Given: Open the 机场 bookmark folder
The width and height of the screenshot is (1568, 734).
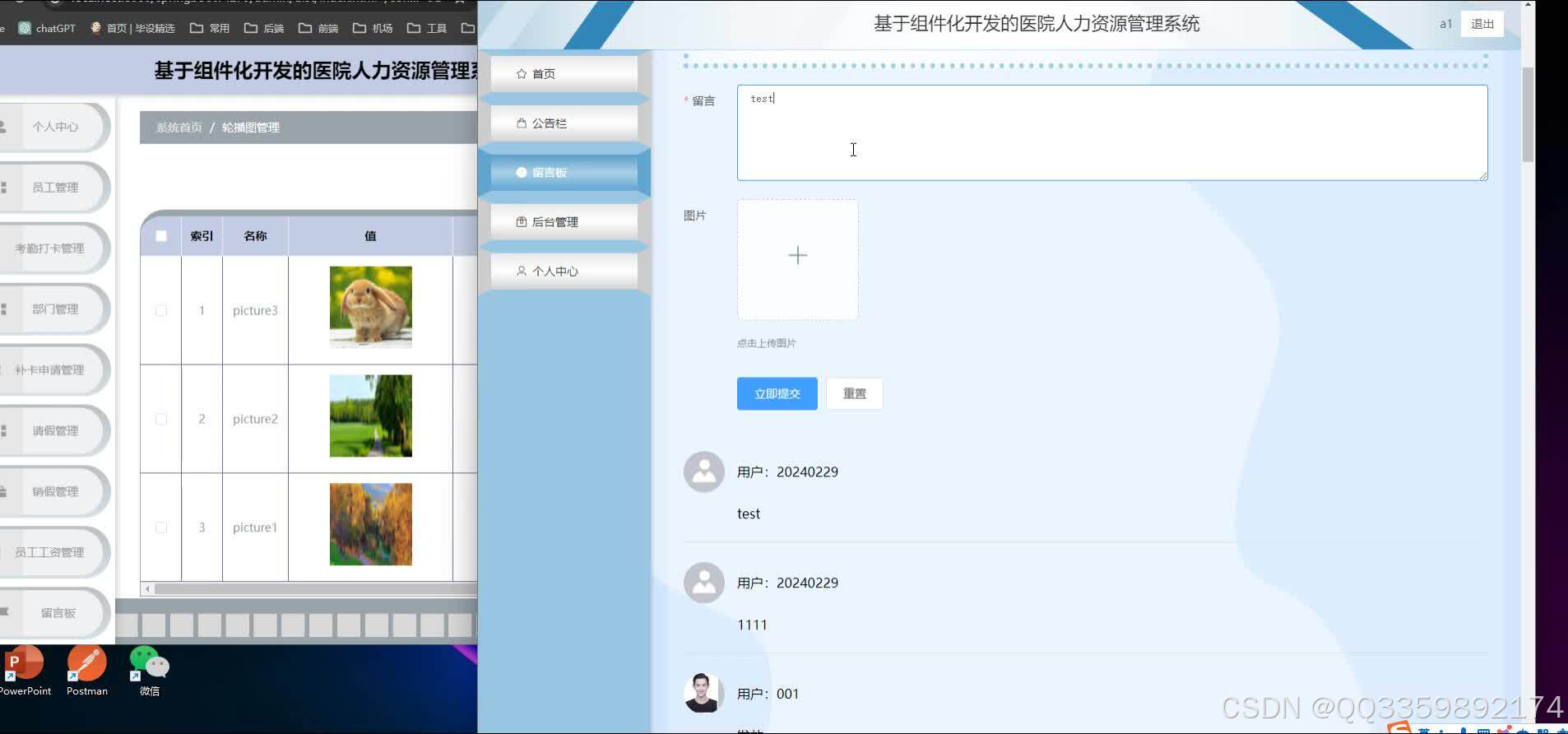Looking at the screenshot, I should coord(373,28).
